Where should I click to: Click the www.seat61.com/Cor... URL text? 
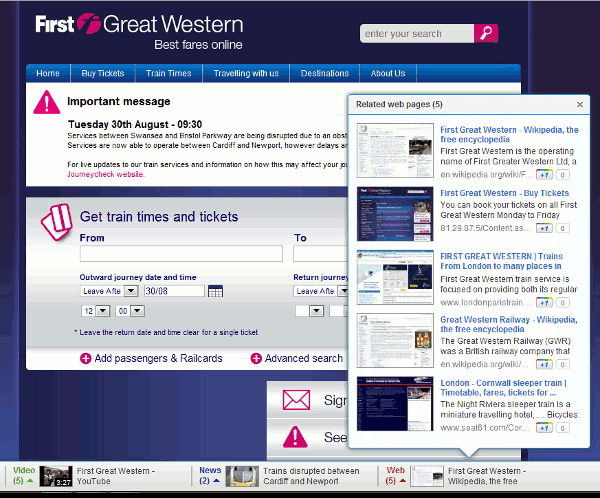(x=485, y=428)
